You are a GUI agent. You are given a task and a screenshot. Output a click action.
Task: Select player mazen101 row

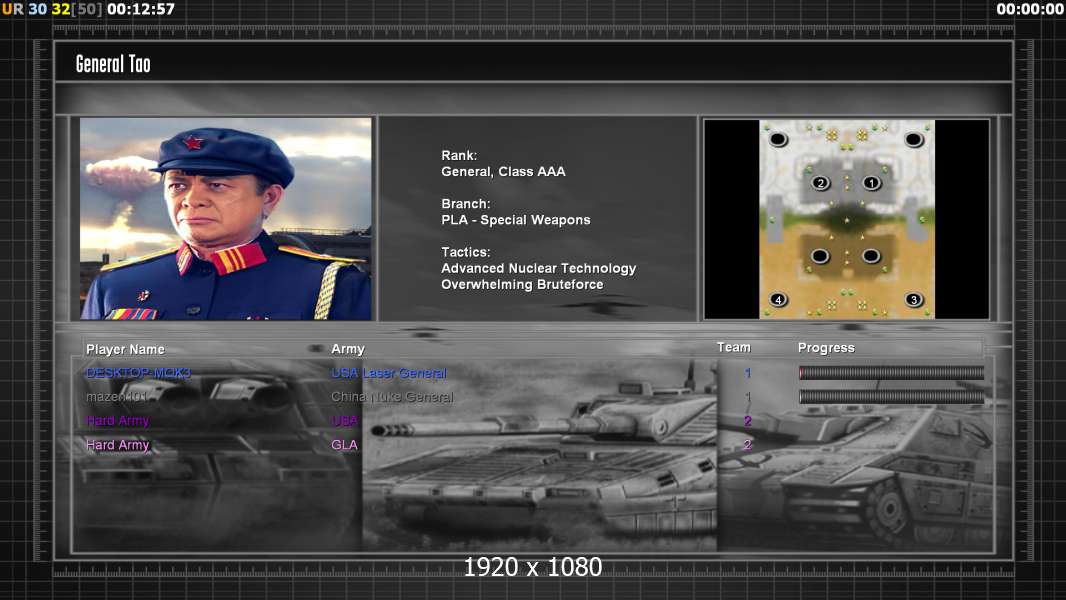click(x=534, y=397)
